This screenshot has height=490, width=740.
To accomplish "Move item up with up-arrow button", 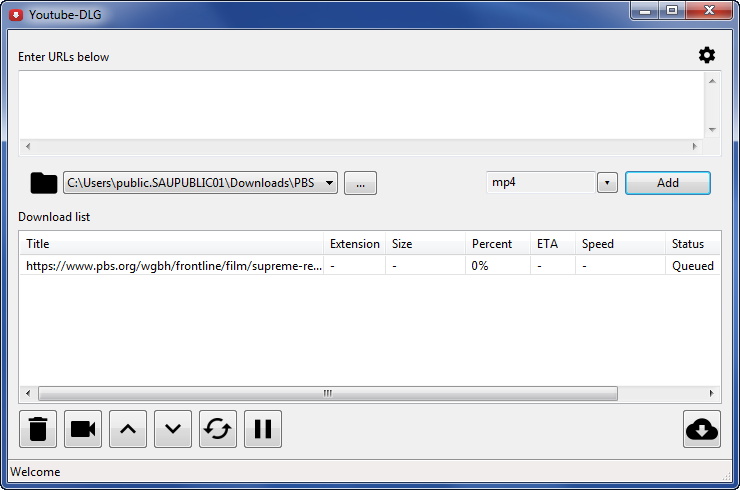I will pyautogui.click(x=128, y=429).
